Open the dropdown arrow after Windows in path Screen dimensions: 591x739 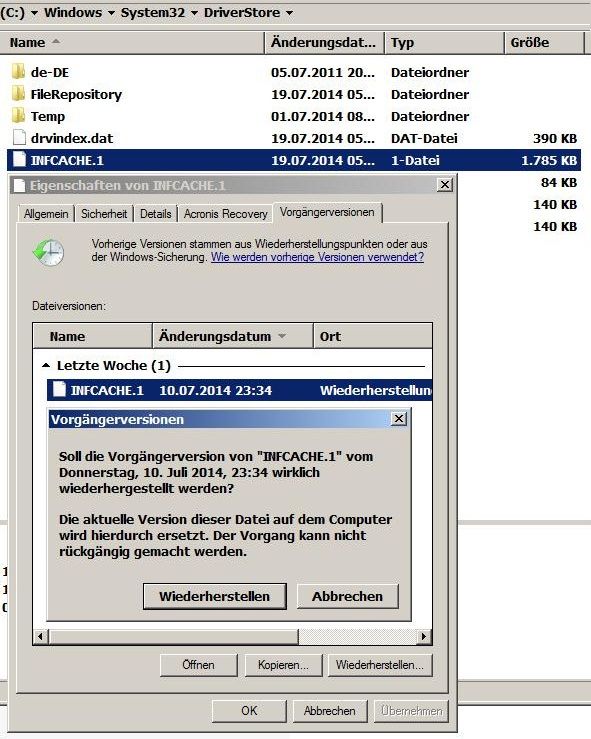click(x=111, y=13)
